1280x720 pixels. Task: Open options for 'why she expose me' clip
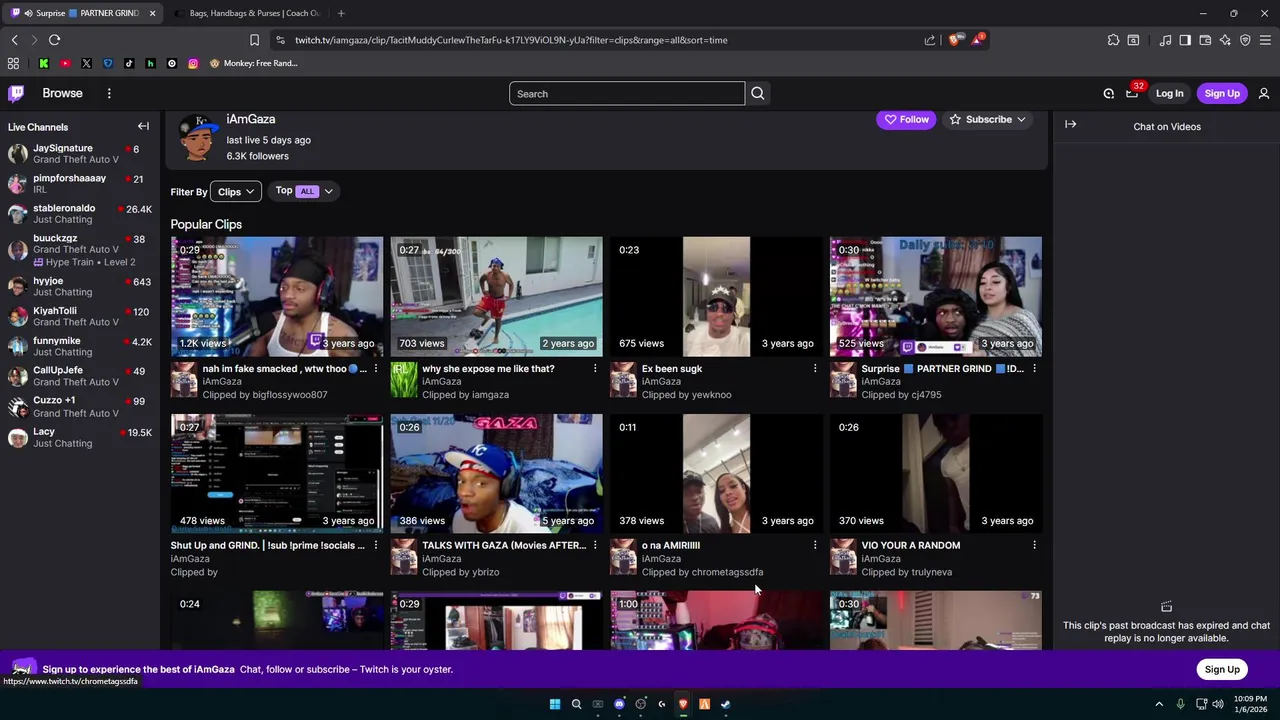pos(595,369)
